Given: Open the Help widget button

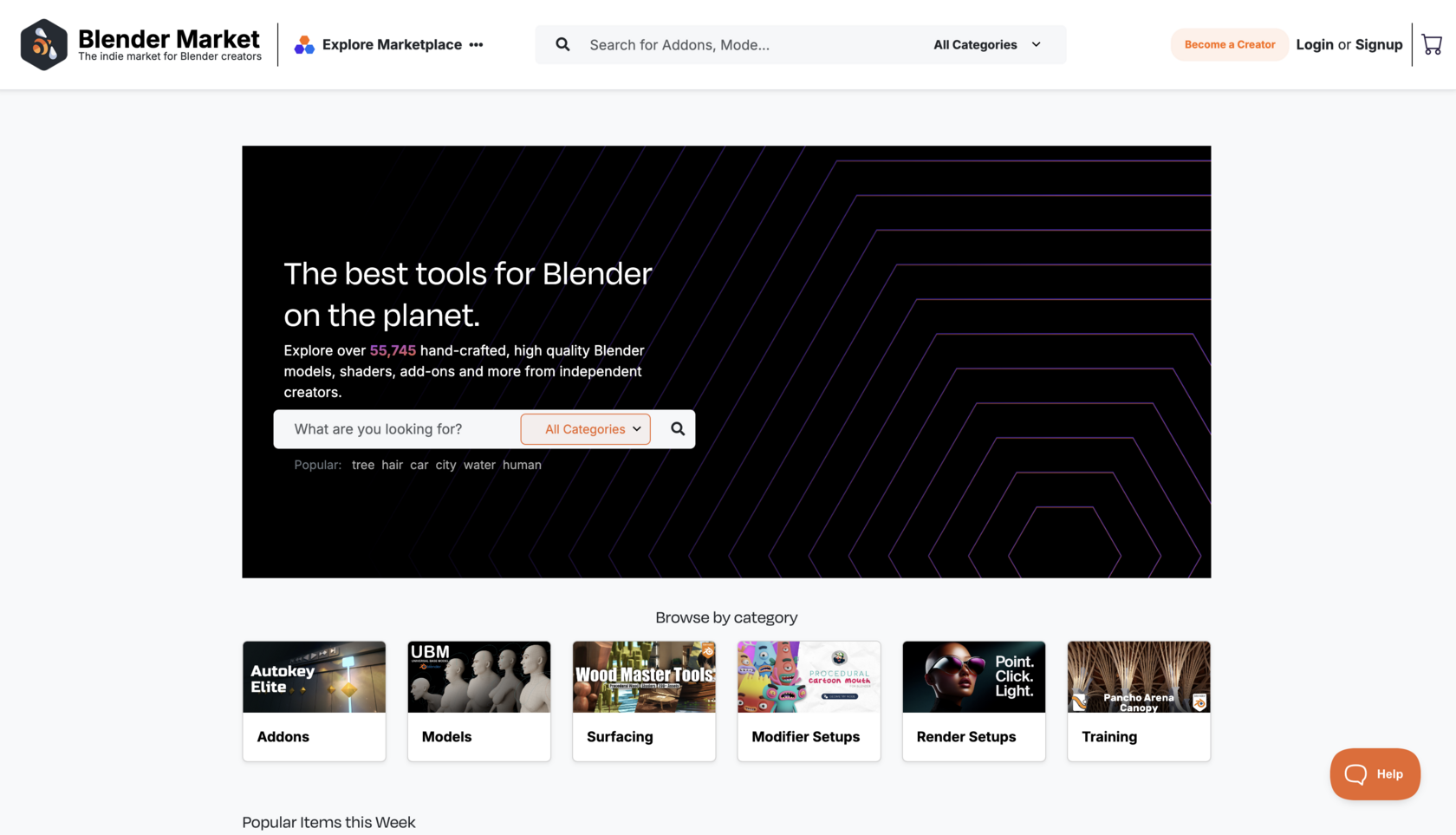Looking at the screenshot, I should 1375,774.
